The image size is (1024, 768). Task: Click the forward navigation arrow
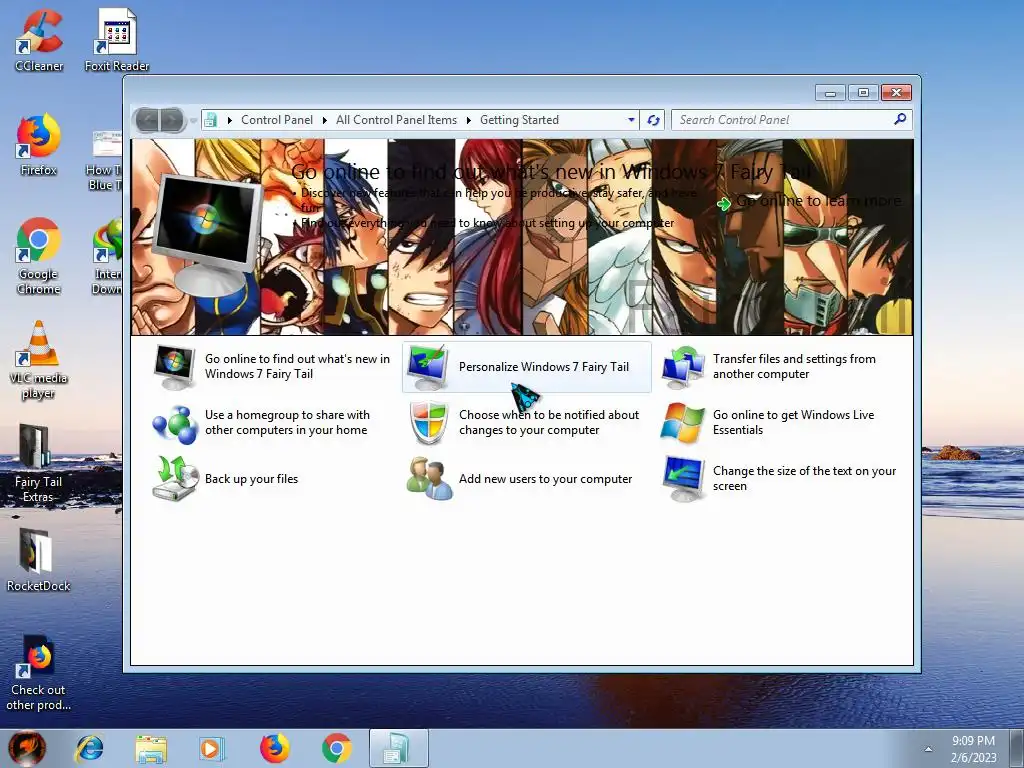pos(172,120)
